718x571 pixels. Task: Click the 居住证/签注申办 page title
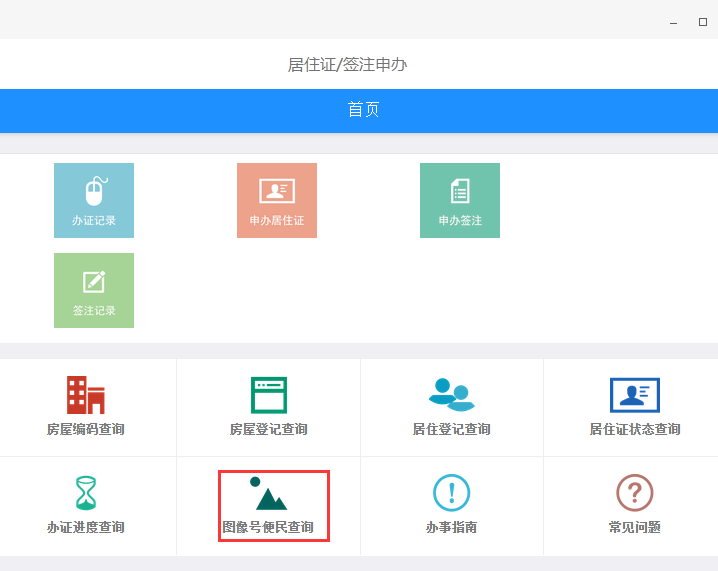(x=347, y=65)
